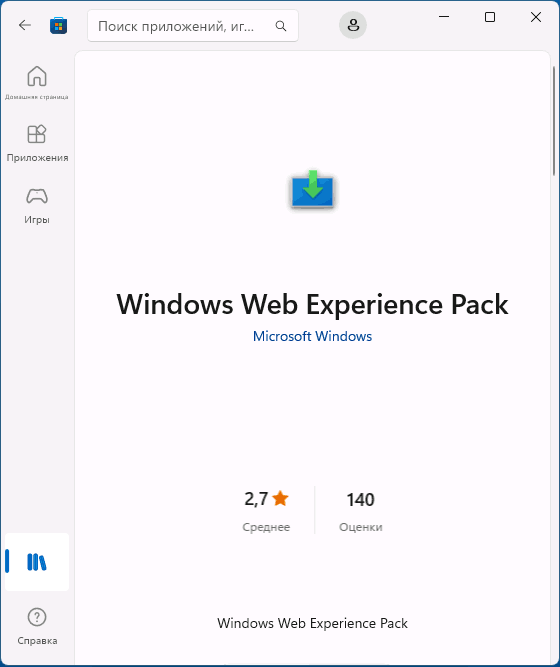Go back using the back arrow
560x667 pixels.
(x=25, y=26)
